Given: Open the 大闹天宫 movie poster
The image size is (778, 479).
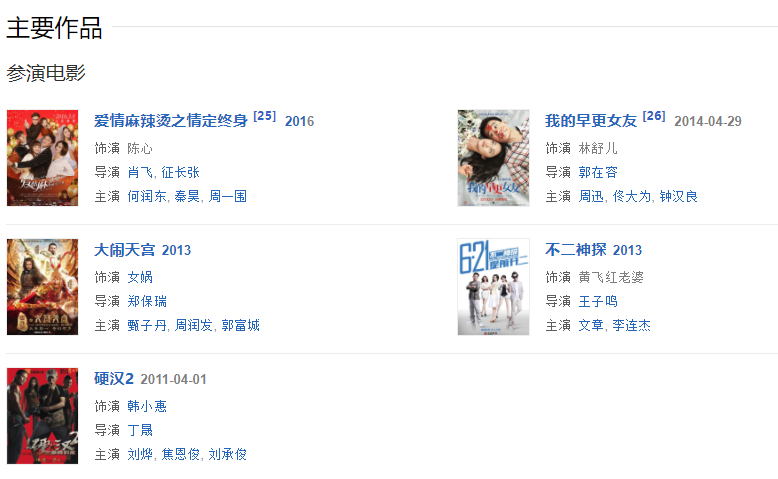Looking at the screenshot, I should [43, 287].
